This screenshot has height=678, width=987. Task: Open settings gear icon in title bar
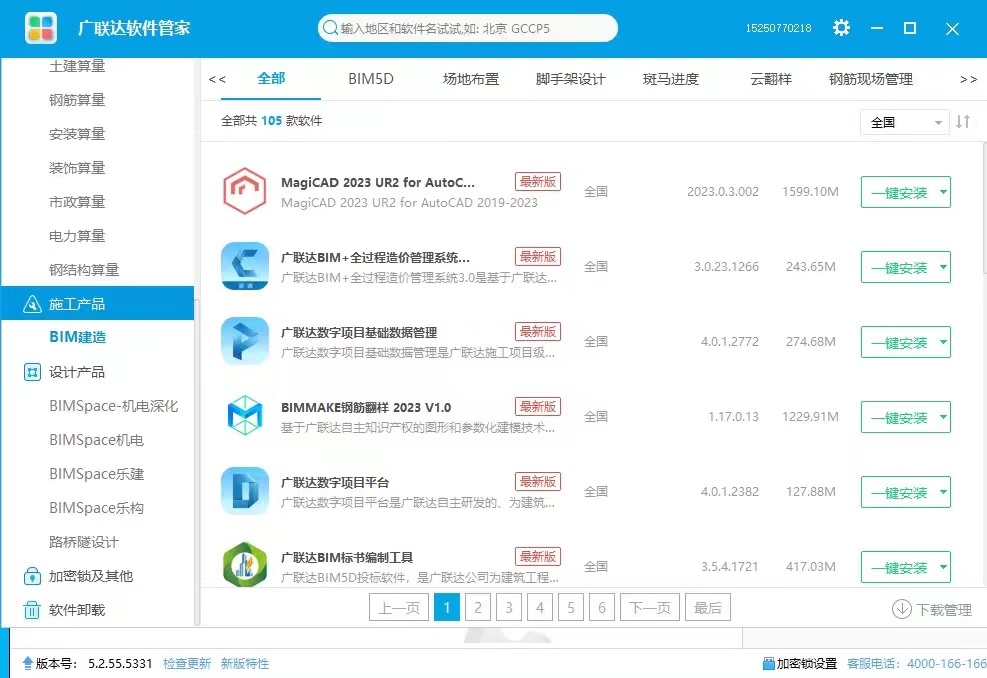841,28
